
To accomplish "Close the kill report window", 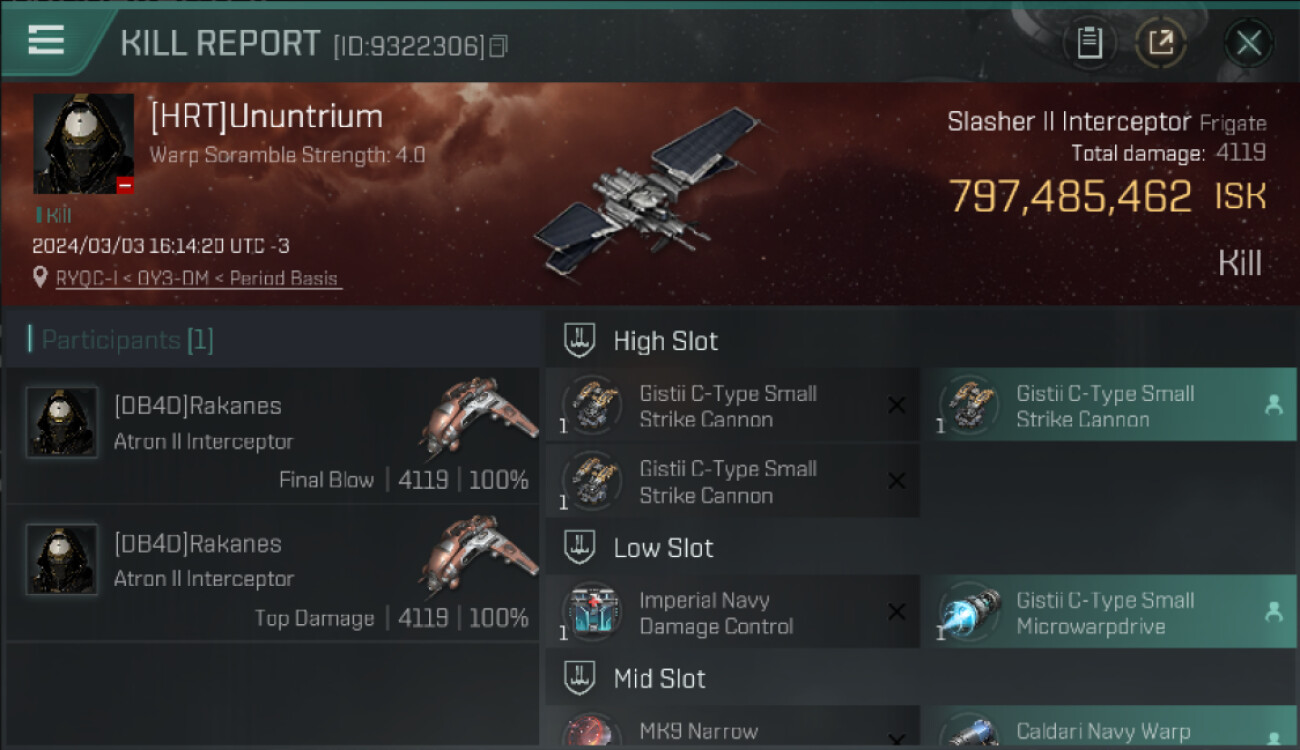I will coord(1248,43).
